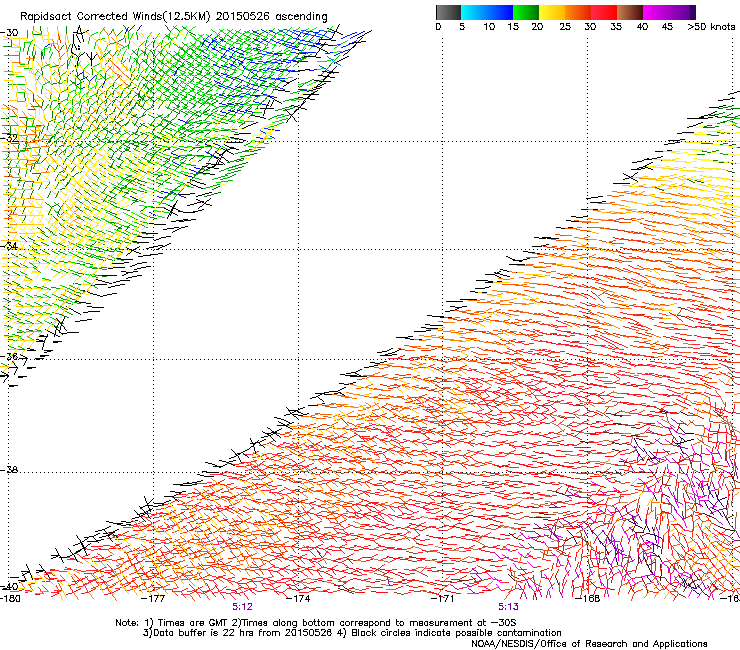Image resolution: width=740 pixels, height=650 pixels.
Task: Click the -34 latitude axis label
Action: coord(10,246)
